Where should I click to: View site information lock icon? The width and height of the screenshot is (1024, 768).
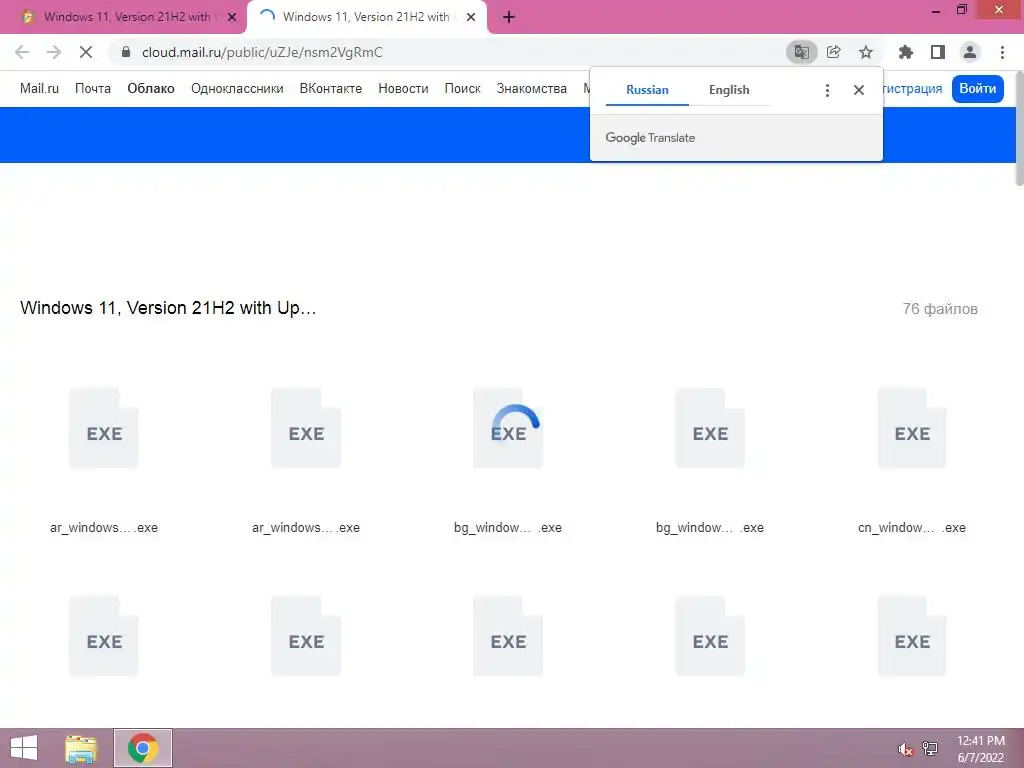click(126, 52)
